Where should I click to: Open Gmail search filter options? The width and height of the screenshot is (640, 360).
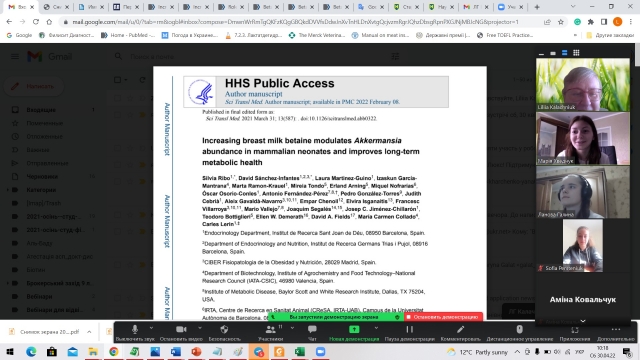pyautogui.click(x=395, y=56)
